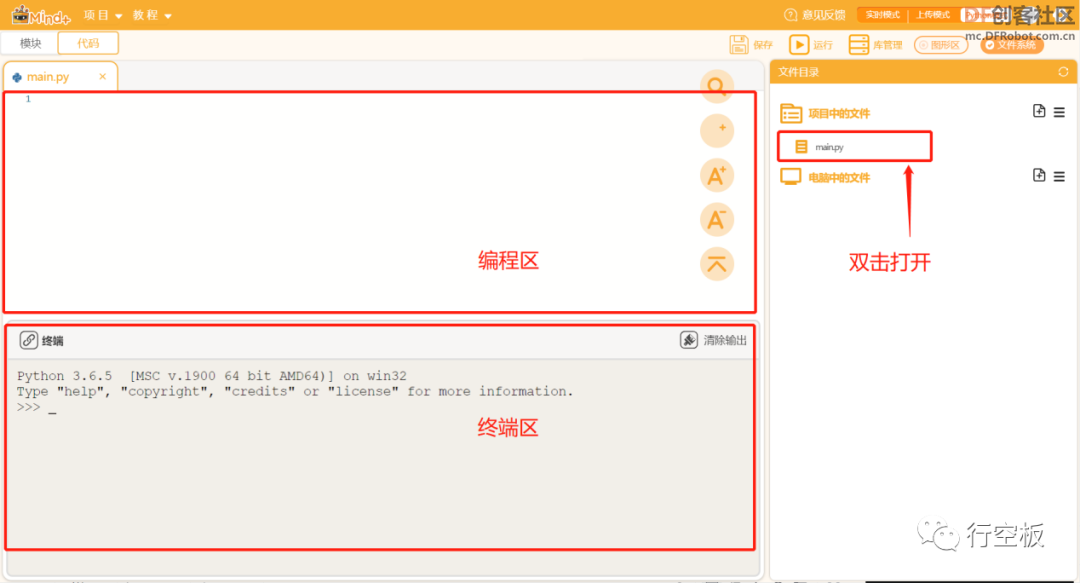Screen dimensions: 1080x583
Task: Open the 教程 dropdown menu
Action: [152, 15]
